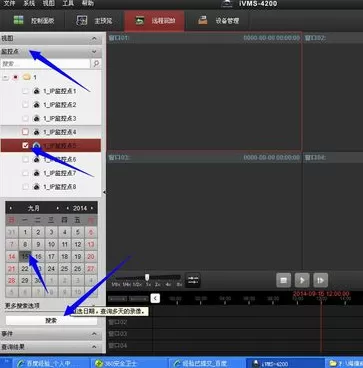Collapse the 视图 panel section chevron

(x=94, y=39)
